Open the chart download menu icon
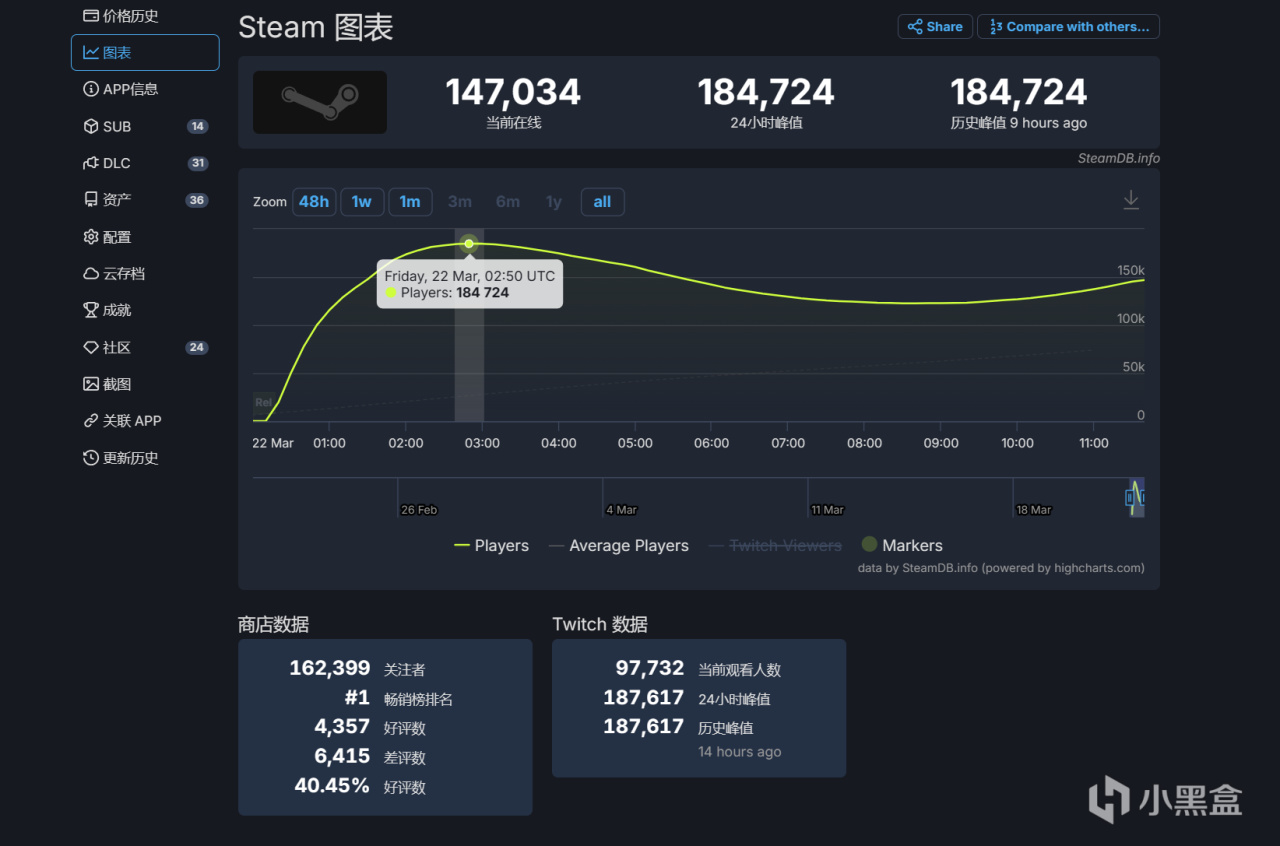 [1131, 200]
